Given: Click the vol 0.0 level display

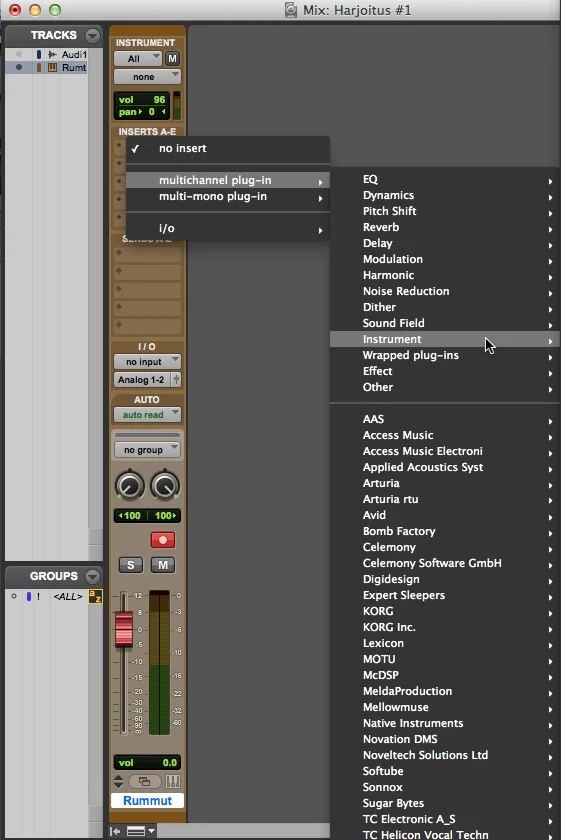Looking at the screenshot, I should pos(147,762).
